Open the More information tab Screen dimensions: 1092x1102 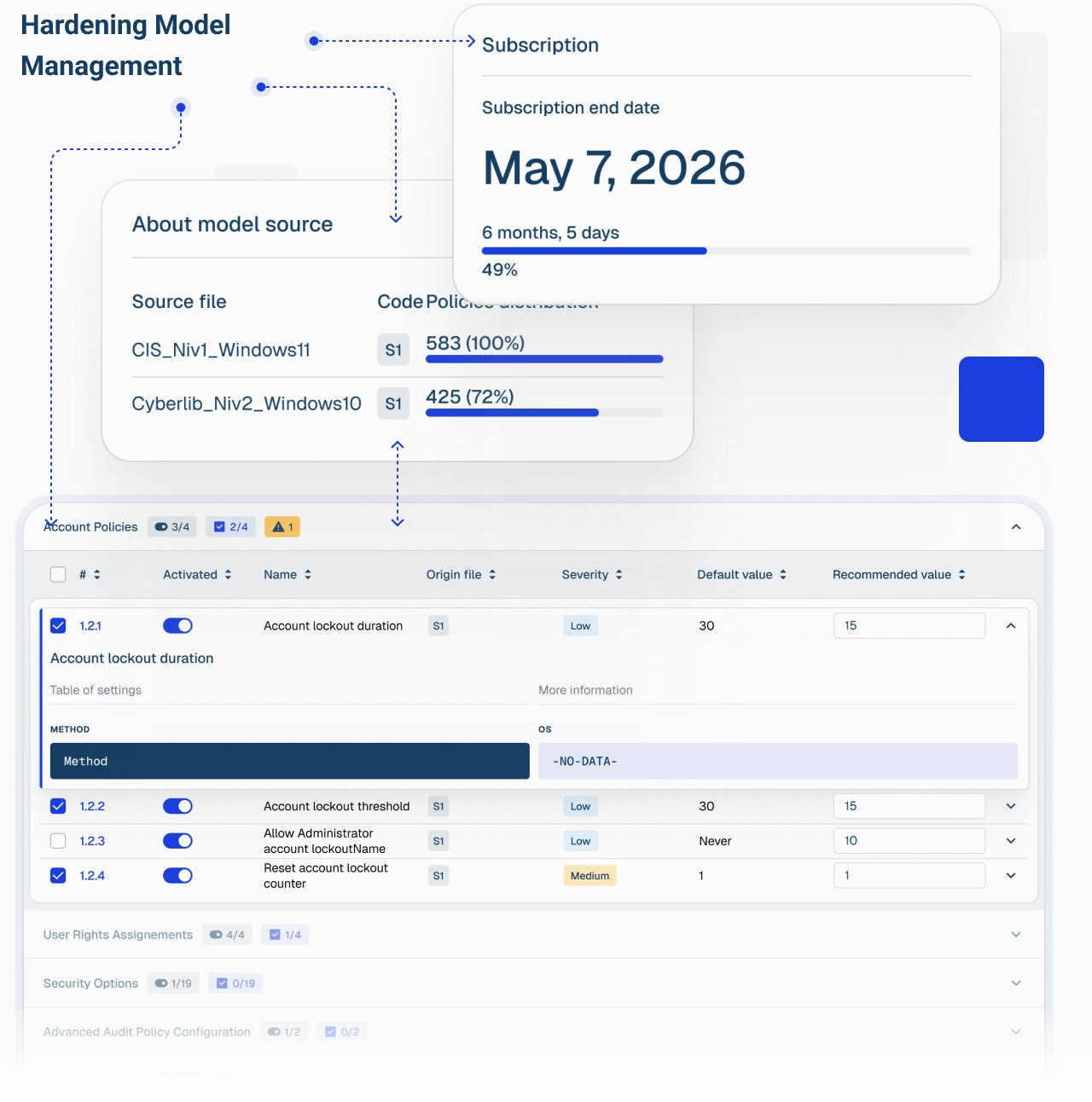pyautogui.click(x=586, y=690)
